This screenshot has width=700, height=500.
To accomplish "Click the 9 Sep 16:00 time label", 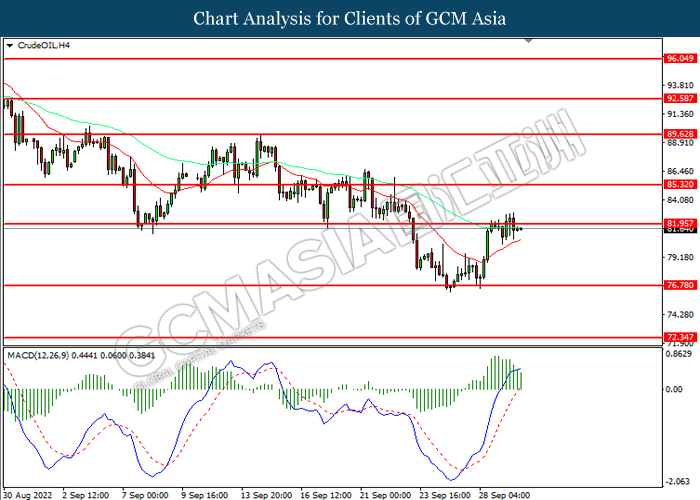I will pyautogui.click(x=204, y=495).
